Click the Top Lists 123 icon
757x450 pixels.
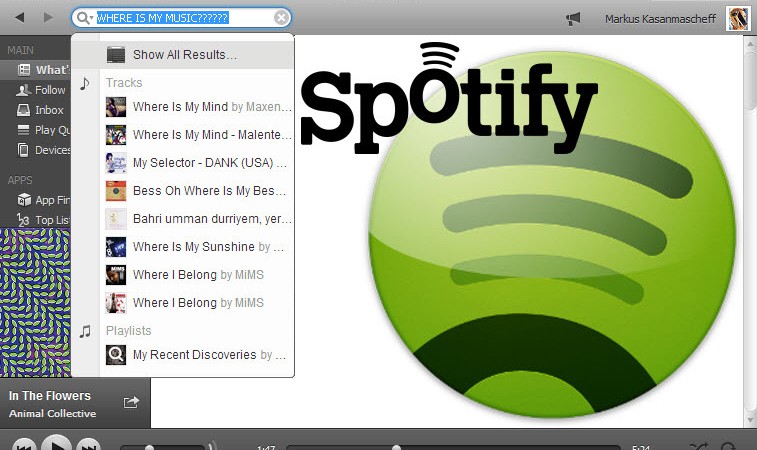(23, 220)
